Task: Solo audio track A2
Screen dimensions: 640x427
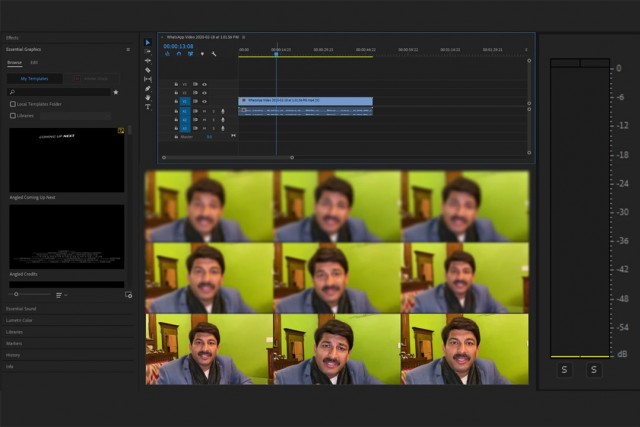Action: [213, 120]
